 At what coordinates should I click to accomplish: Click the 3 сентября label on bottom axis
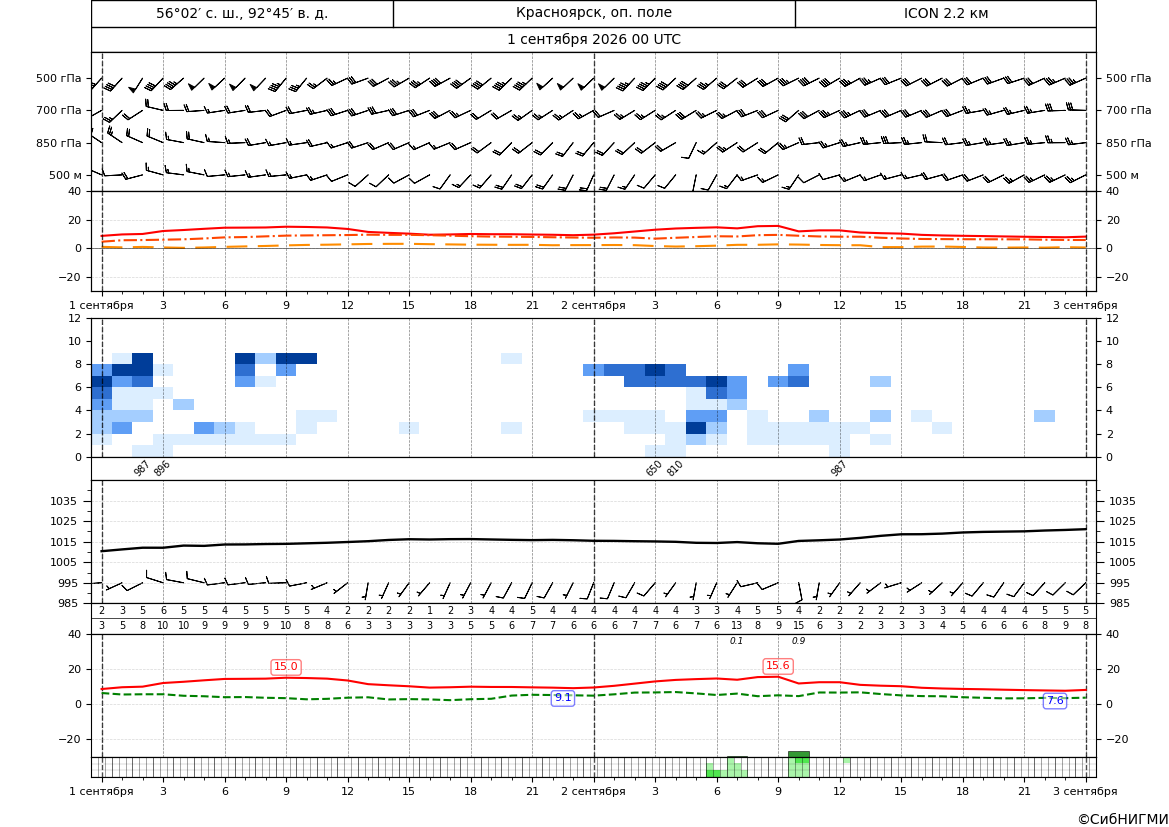[x=1085, y=791]
